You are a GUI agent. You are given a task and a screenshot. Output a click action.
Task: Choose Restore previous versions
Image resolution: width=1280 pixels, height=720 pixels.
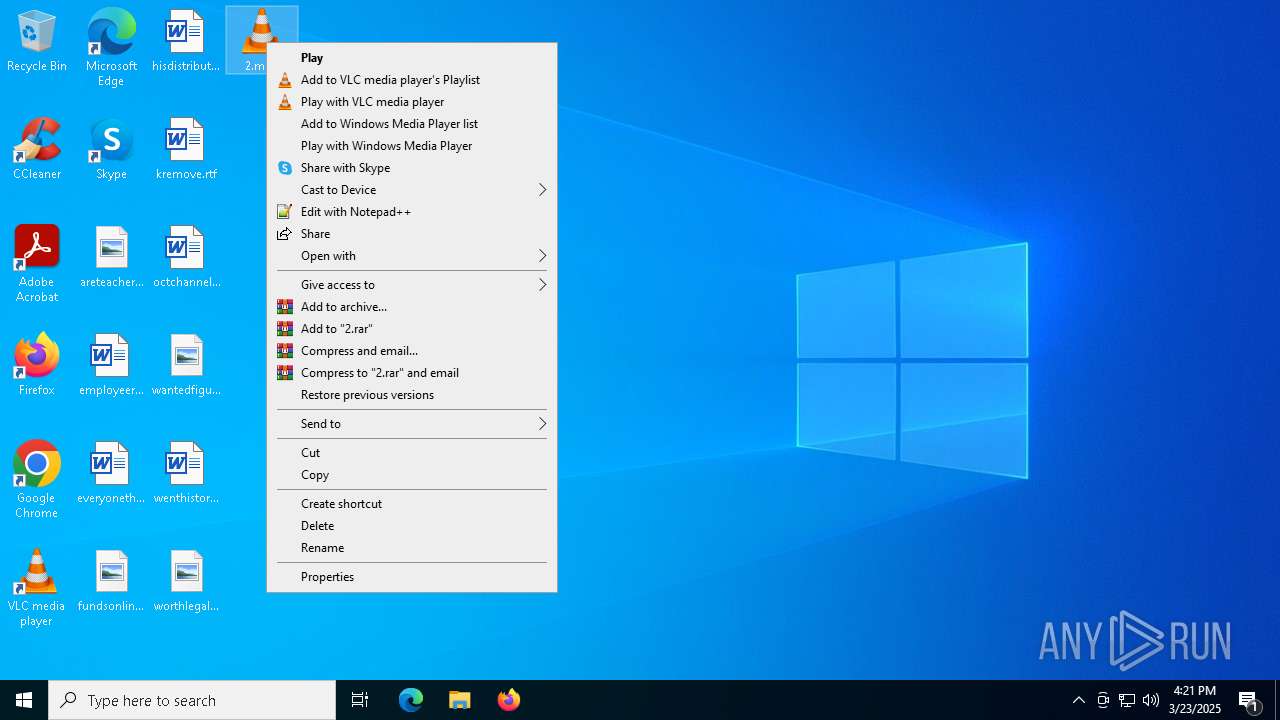tap(412, 395)
